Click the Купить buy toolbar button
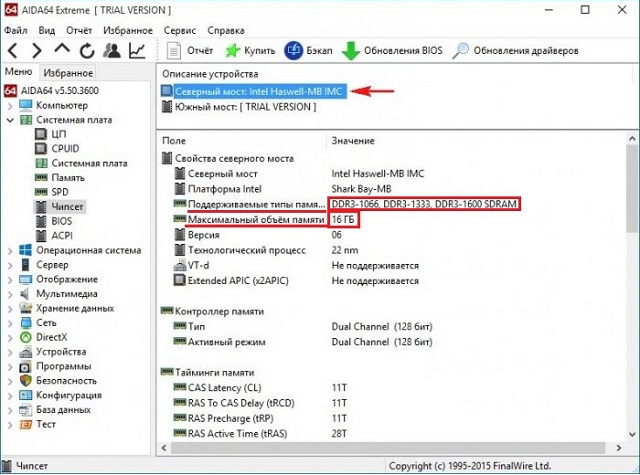This screenshot has height=475, width=640. [x=250, y=51]
